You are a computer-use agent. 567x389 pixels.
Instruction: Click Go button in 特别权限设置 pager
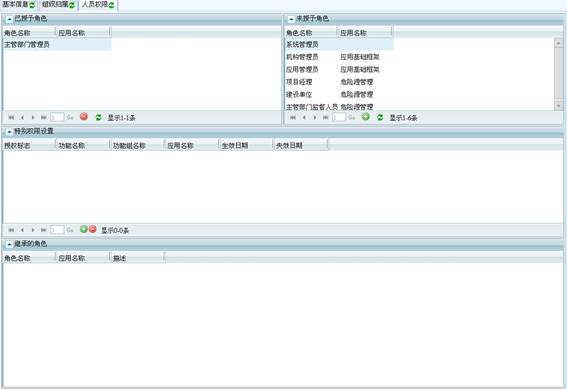70,230
